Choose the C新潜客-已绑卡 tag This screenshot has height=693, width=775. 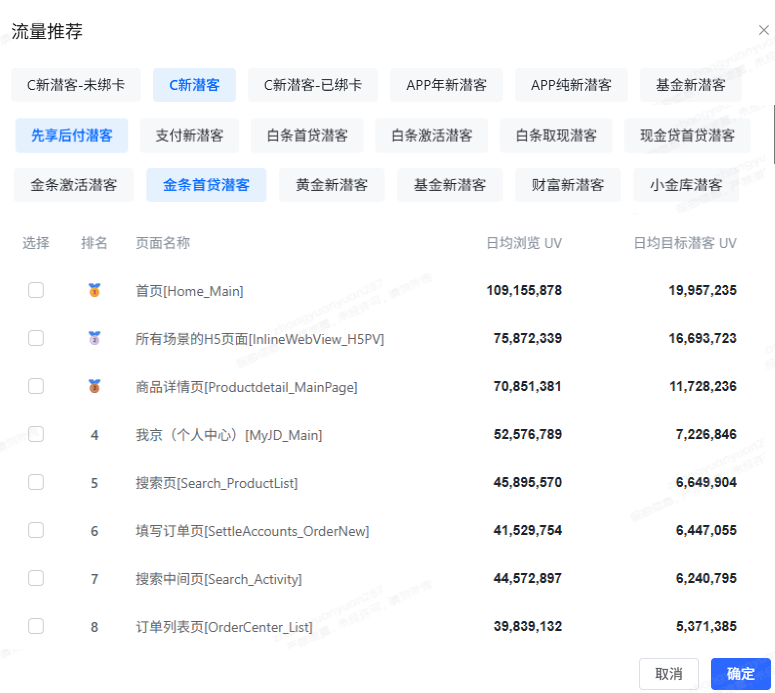pyautogui.click(x=313, y=85)
